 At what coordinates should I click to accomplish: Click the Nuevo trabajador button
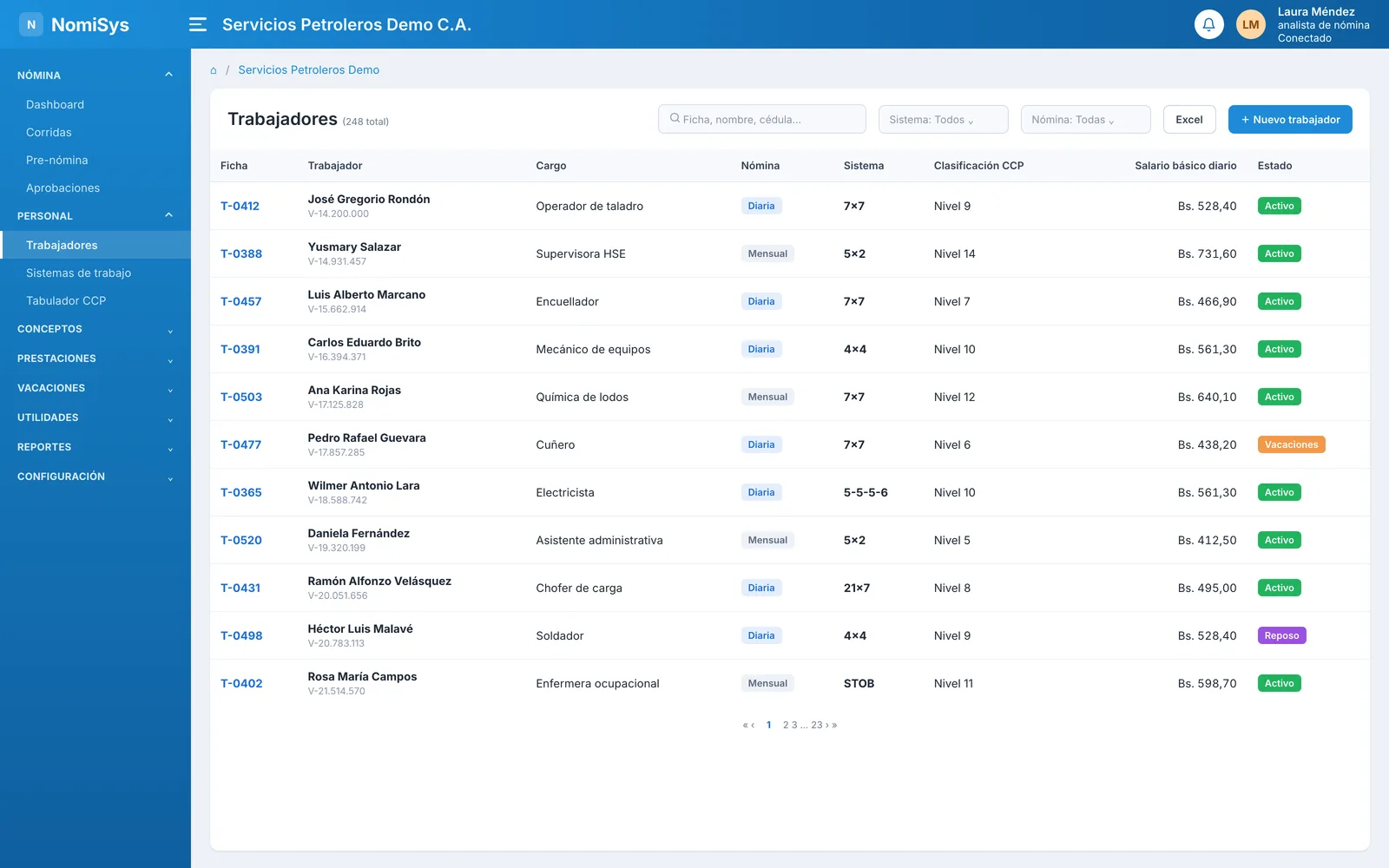(1290, 120)
